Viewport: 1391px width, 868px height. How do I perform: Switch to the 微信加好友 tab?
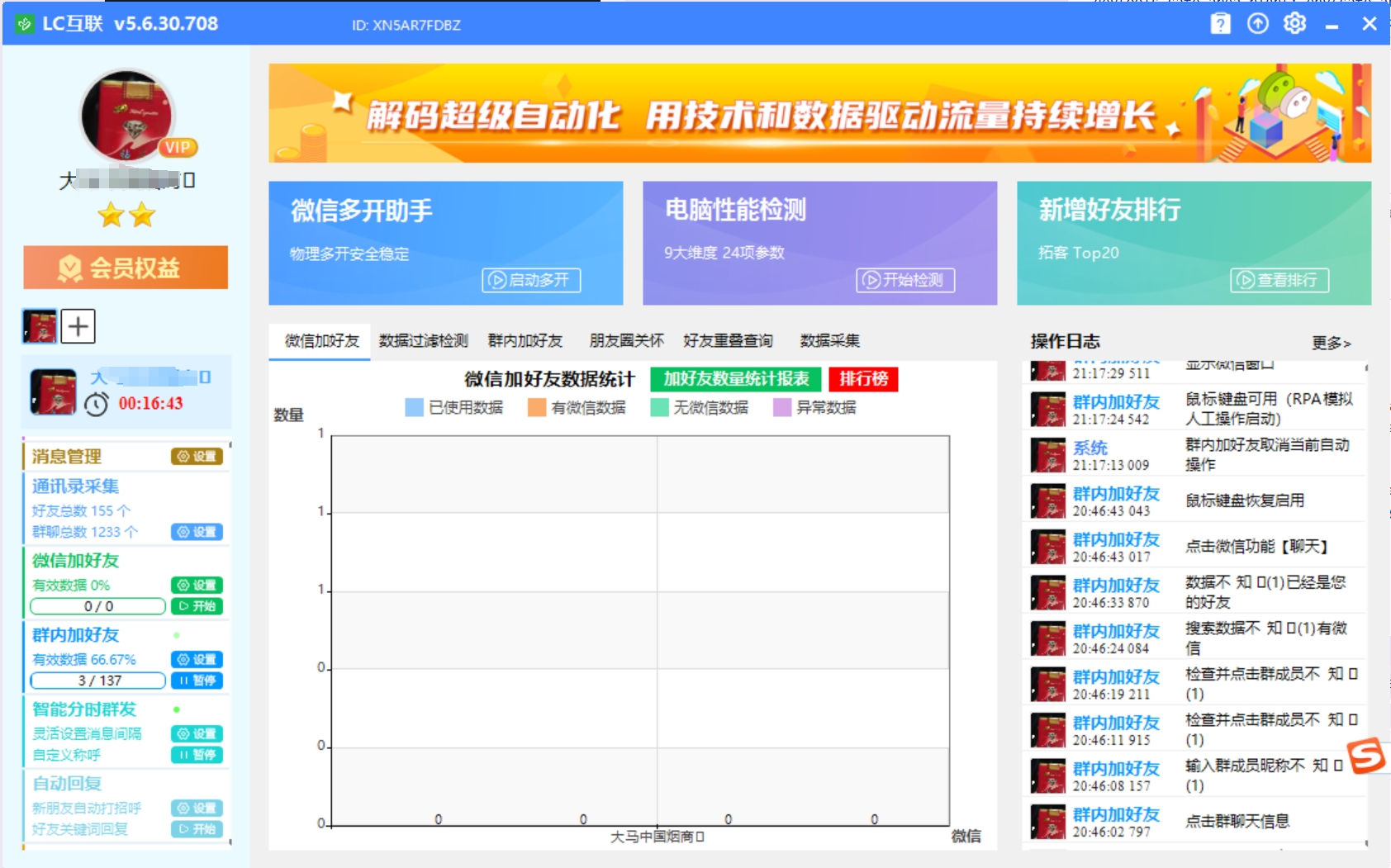click(322, 341)
